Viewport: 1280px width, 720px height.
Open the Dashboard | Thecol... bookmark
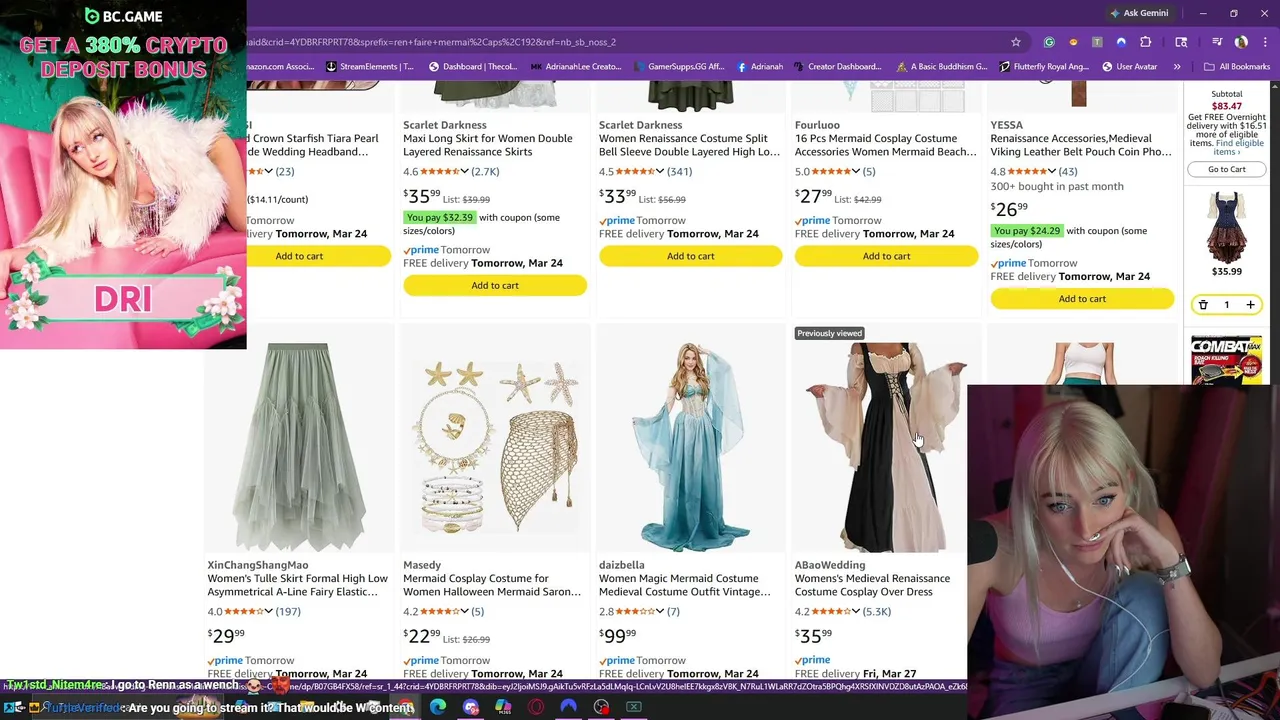(x=473, y=67)
